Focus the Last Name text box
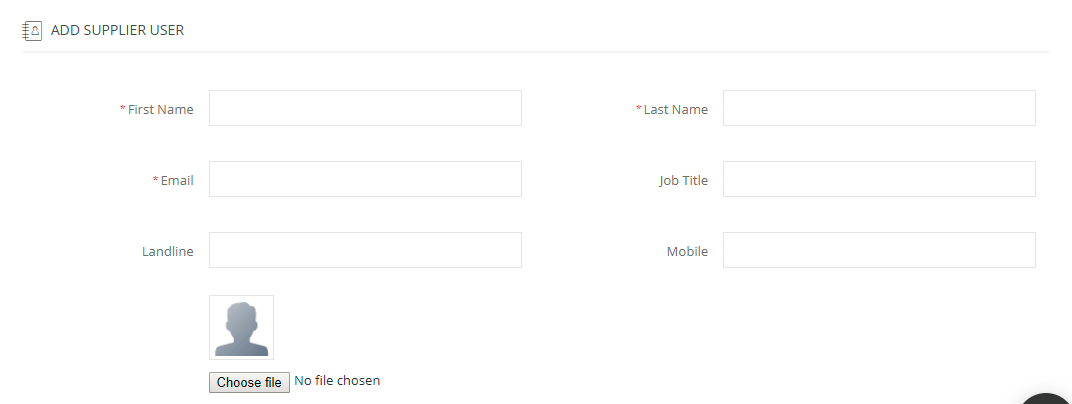This screenshot has width=1072, height=404. point(879,108)
